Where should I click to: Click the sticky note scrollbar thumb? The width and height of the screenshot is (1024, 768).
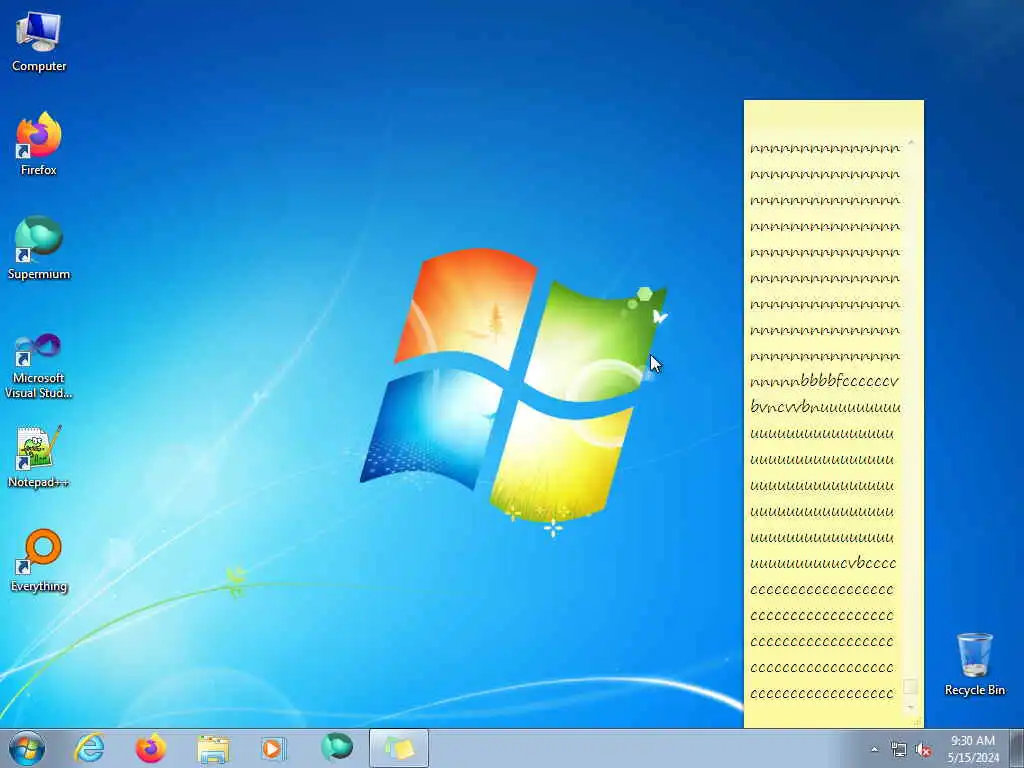click(x=910, y=686)
